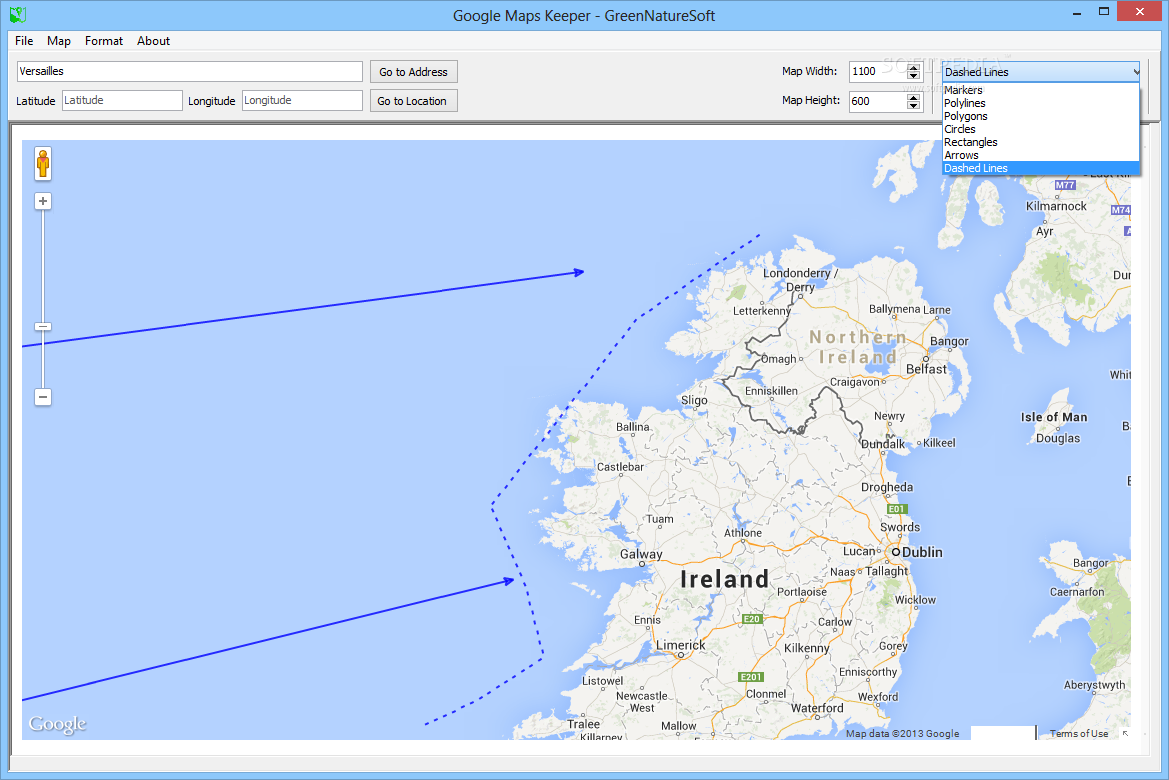The image size is (1169, 780).
Task: Minimize the Google Maps Keeper window
Action: tap(1077, 13)
